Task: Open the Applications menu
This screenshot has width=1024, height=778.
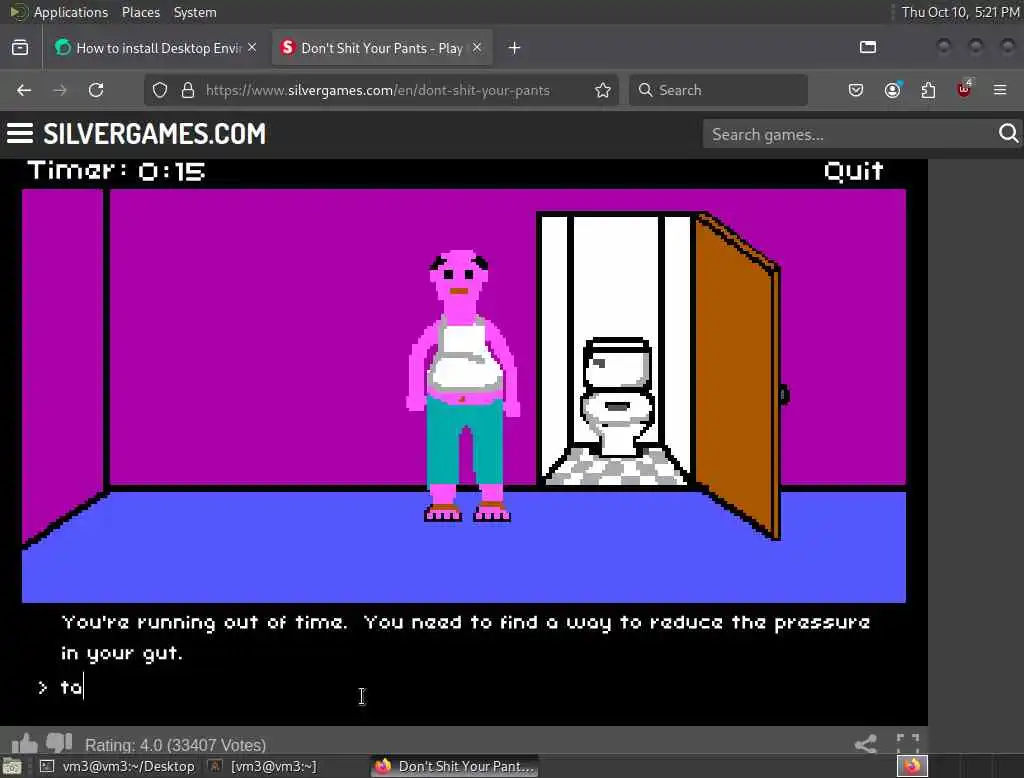Action: (71, 12)
